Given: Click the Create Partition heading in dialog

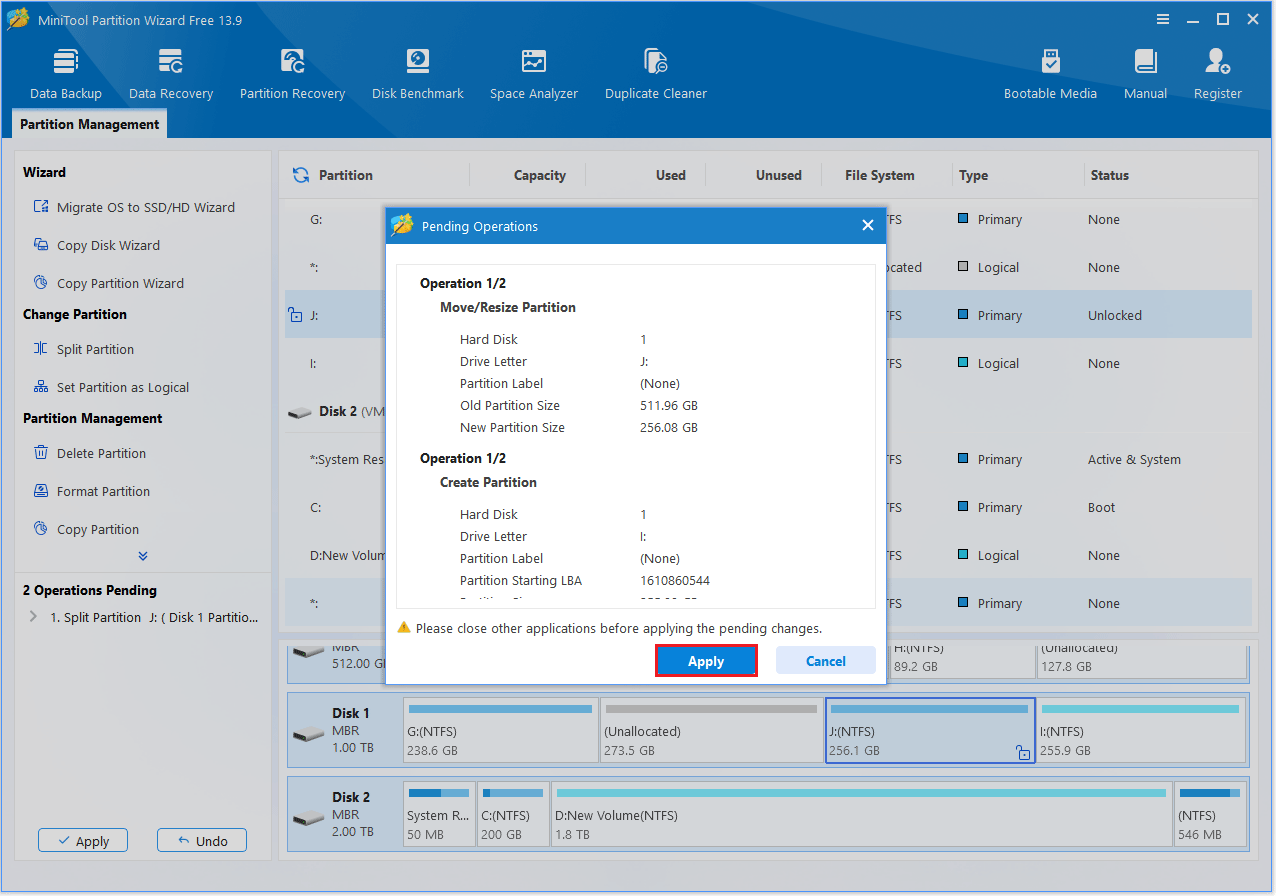Looking at the screenshot, I should coord(488,482).
